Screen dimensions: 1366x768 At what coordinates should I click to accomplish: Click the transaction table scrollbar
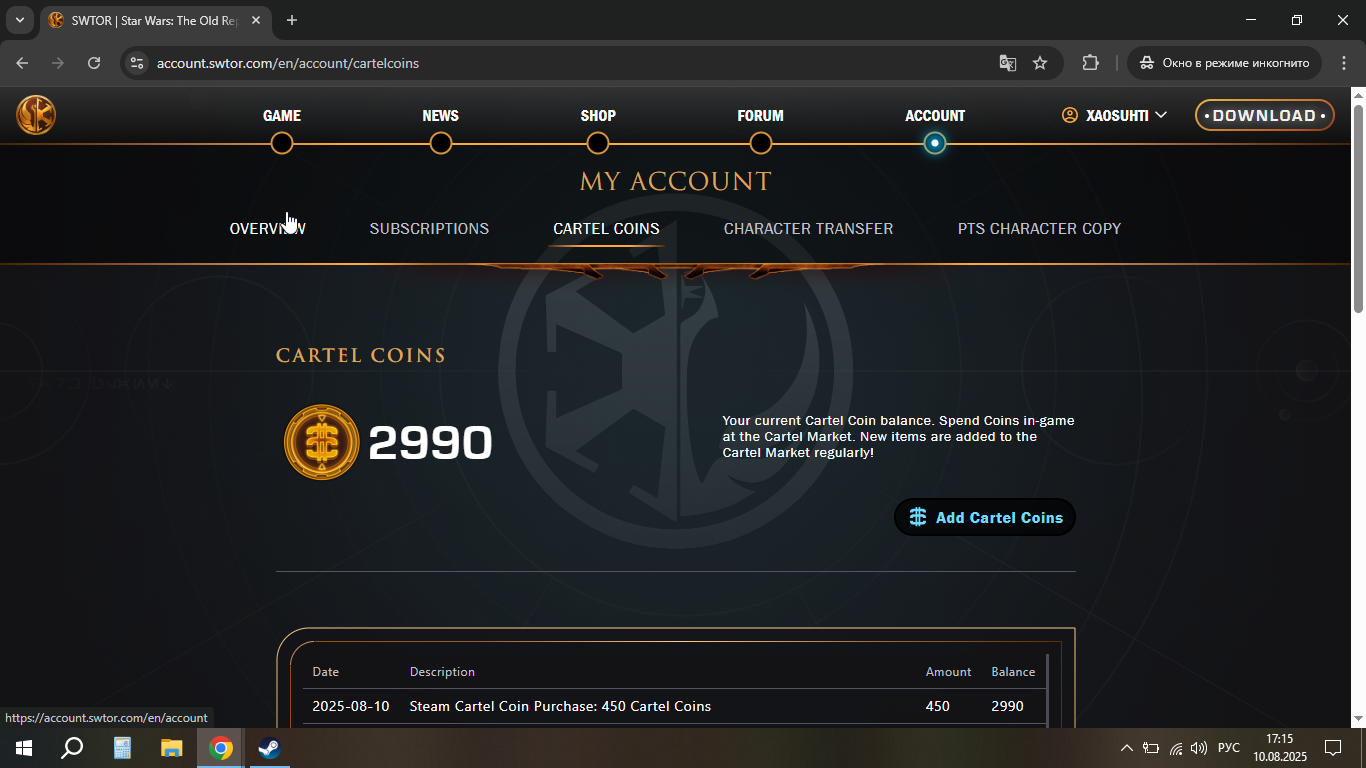coord(1047,690)
